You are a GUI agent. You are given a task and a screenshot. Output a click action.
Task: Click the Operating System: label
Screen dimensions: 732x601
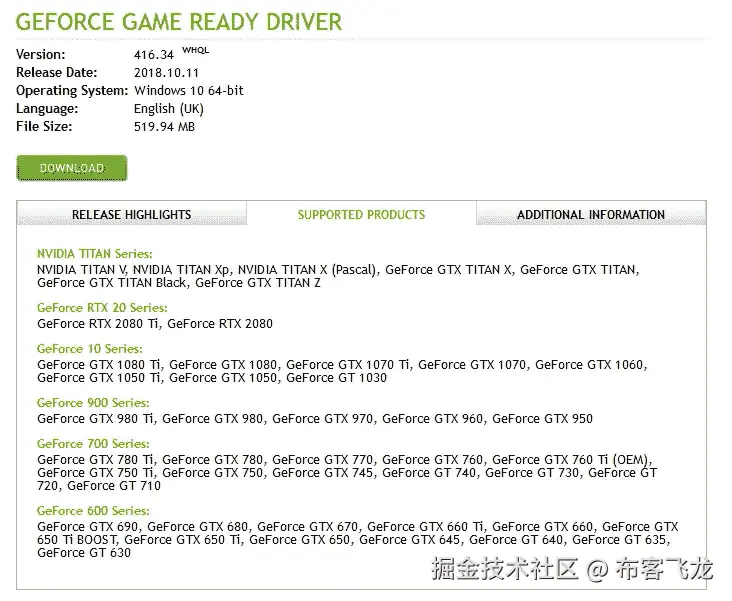(x=72, y=91)
